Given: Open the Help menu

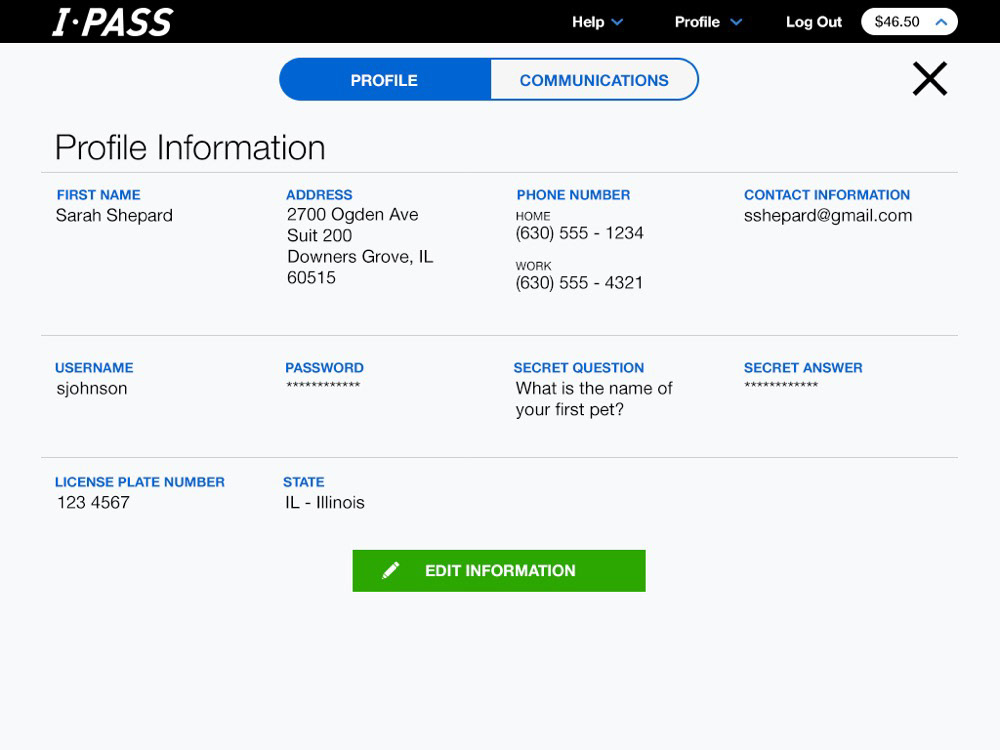Looking at the screenshot, I should tap(588, 22).
